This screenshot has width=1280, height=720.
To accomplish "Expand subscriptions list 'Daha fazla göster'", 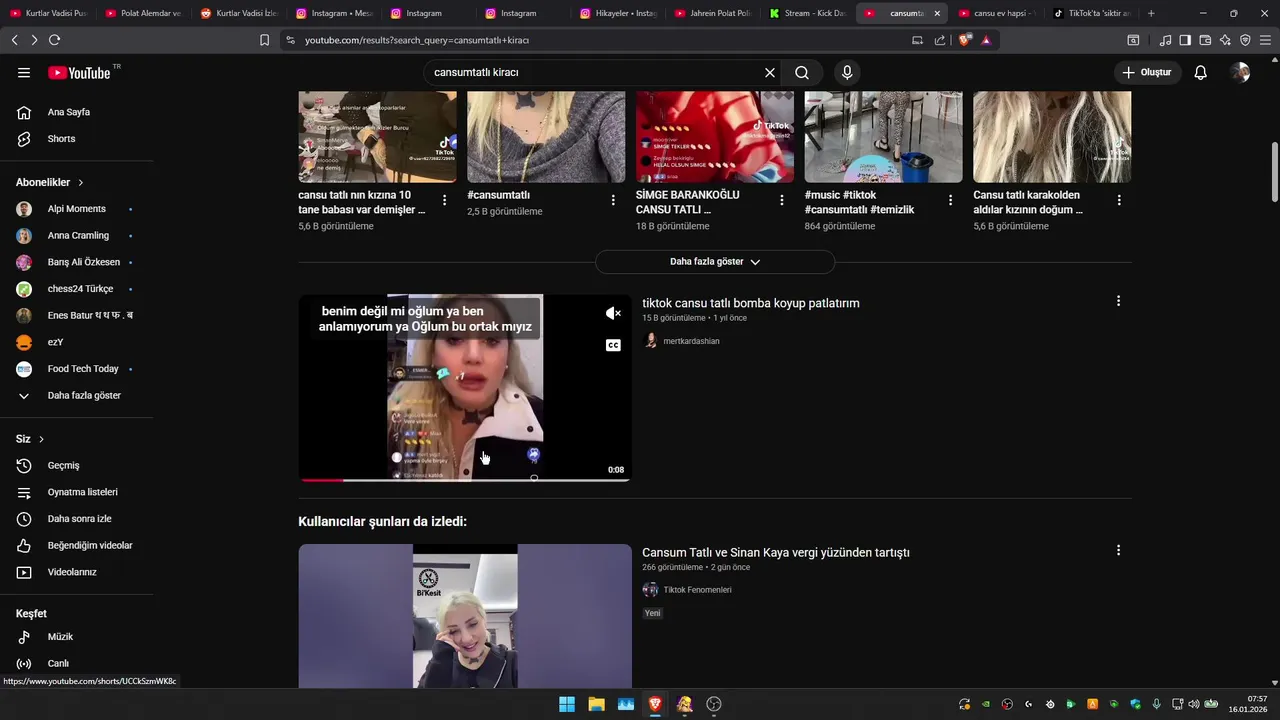I will click(76, 396).
